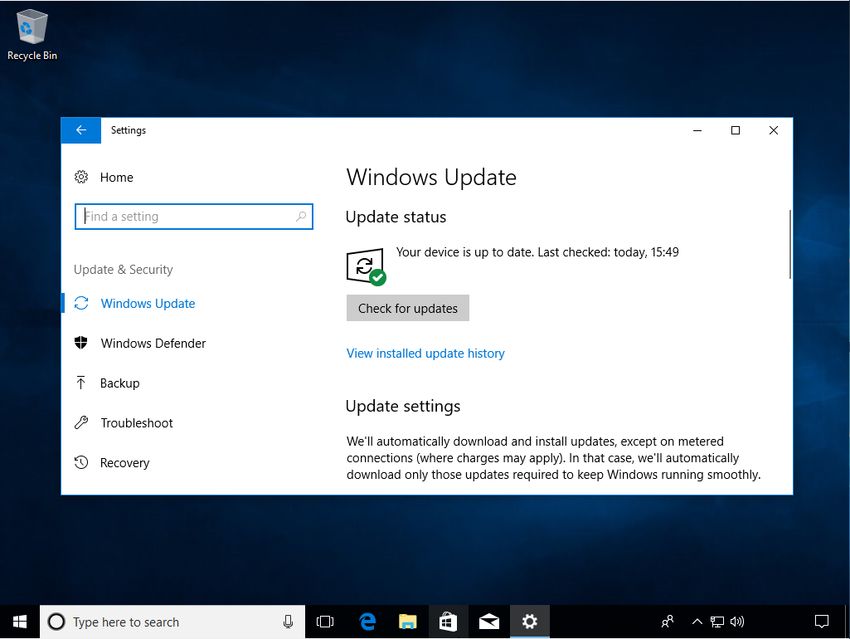Click the Windows Update sync icon in sidebar
Image resolution: width=850 pixels, height=639 pixels.
click(81, 304)
